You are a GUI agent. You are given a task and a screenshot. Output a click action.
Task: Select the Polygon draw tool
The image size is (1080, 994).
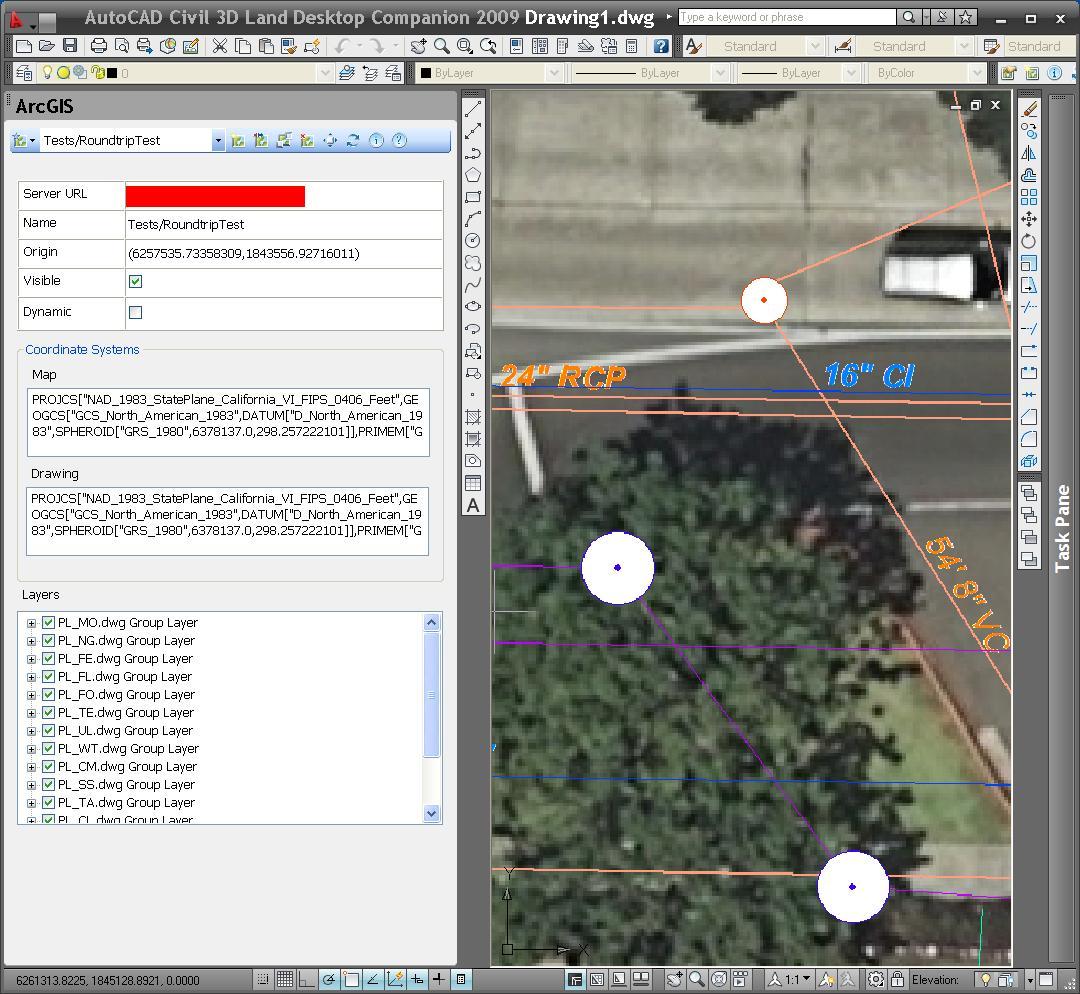coord(473,175)
